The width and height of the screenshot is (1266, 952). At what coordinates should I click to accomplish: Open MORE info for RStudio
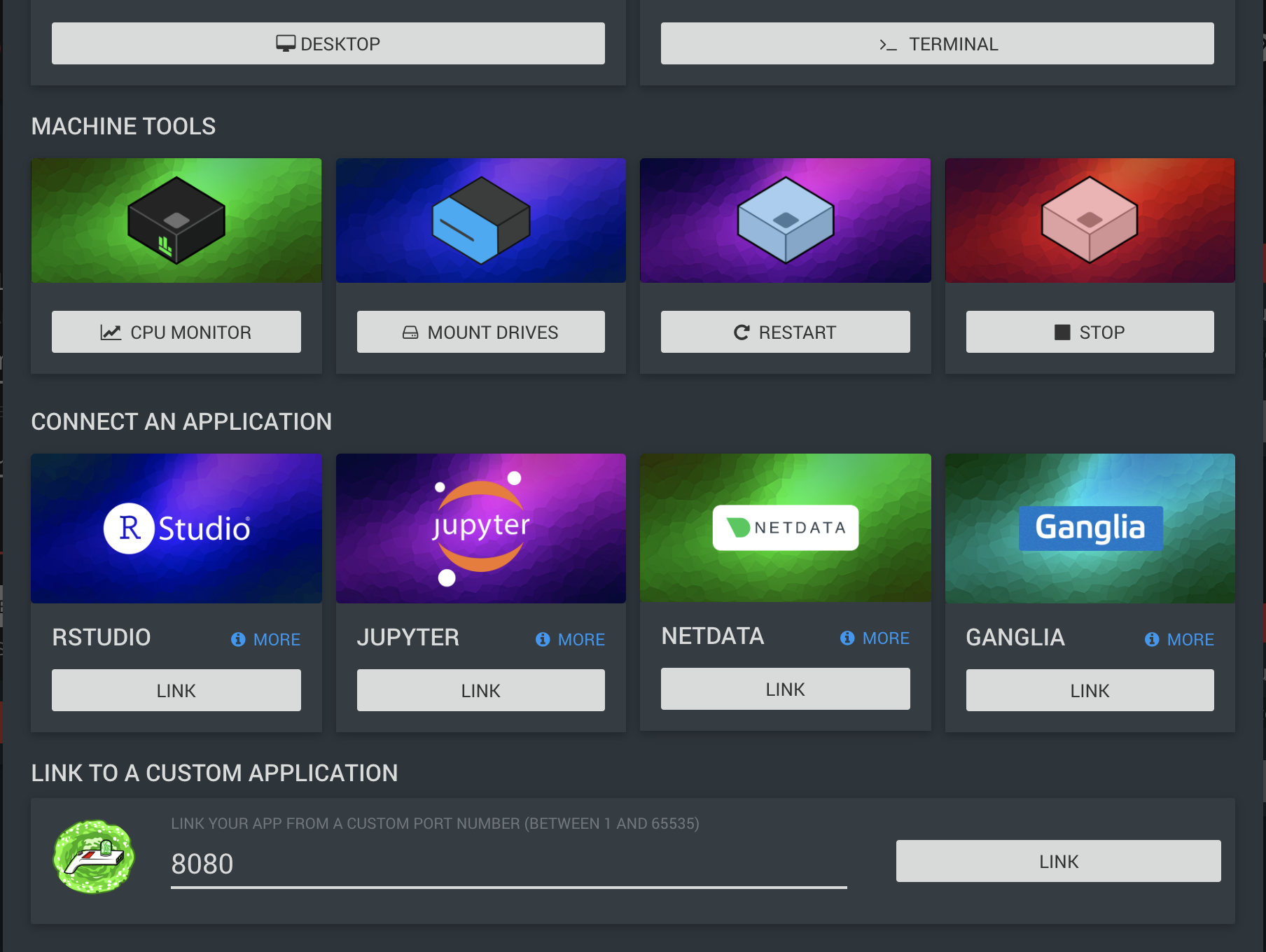266,639
